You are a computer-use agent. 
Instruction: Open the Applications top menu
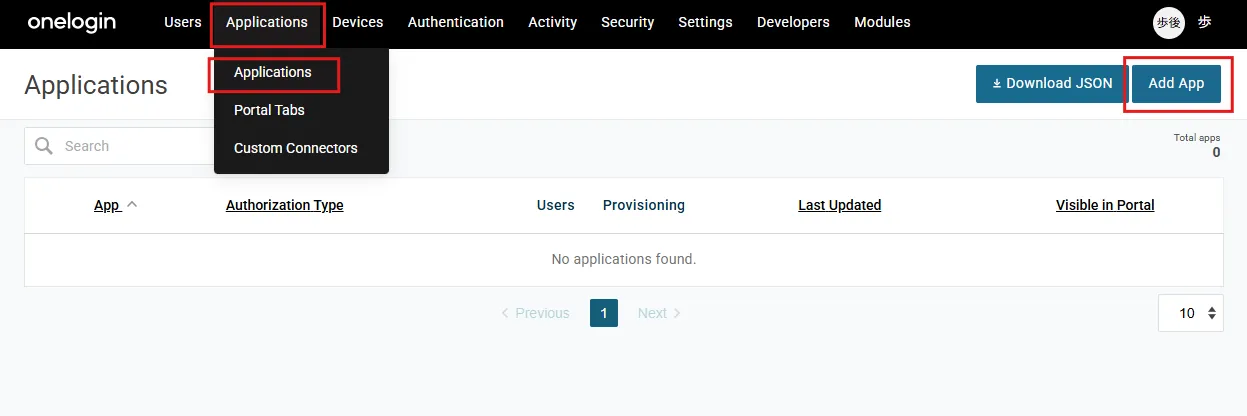tap(267, 22)
